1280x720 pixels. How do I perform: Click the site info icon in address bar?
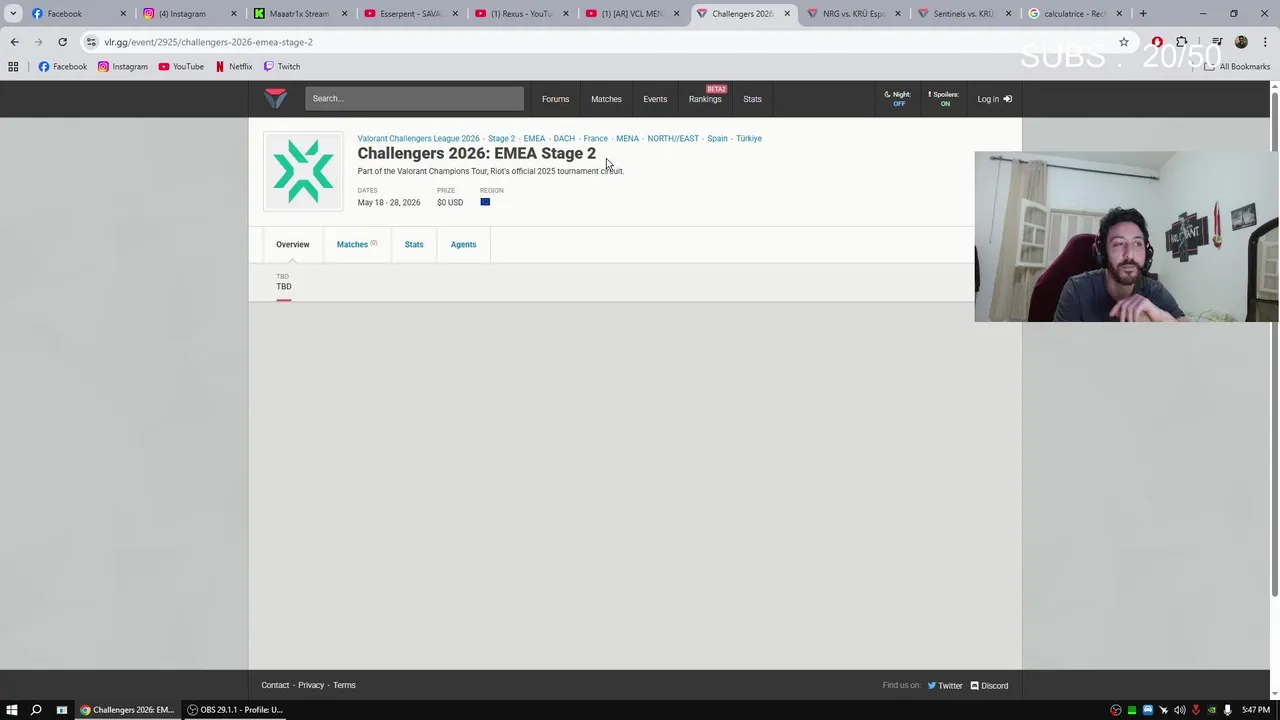coord(91,42)
